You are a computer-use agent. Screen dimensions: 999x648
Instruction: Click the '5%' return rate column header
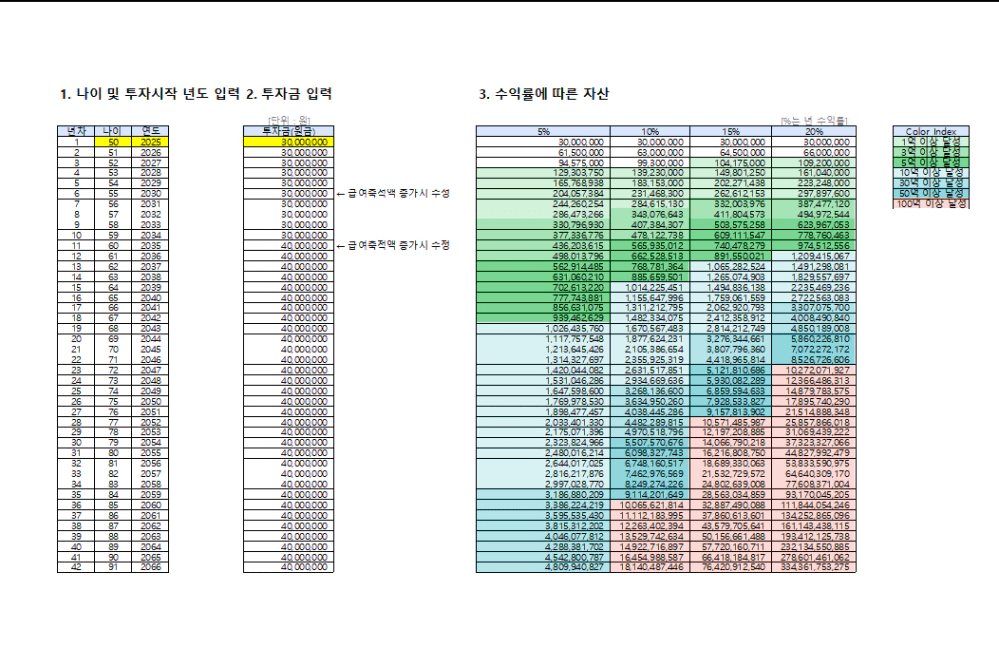point(543,131)
